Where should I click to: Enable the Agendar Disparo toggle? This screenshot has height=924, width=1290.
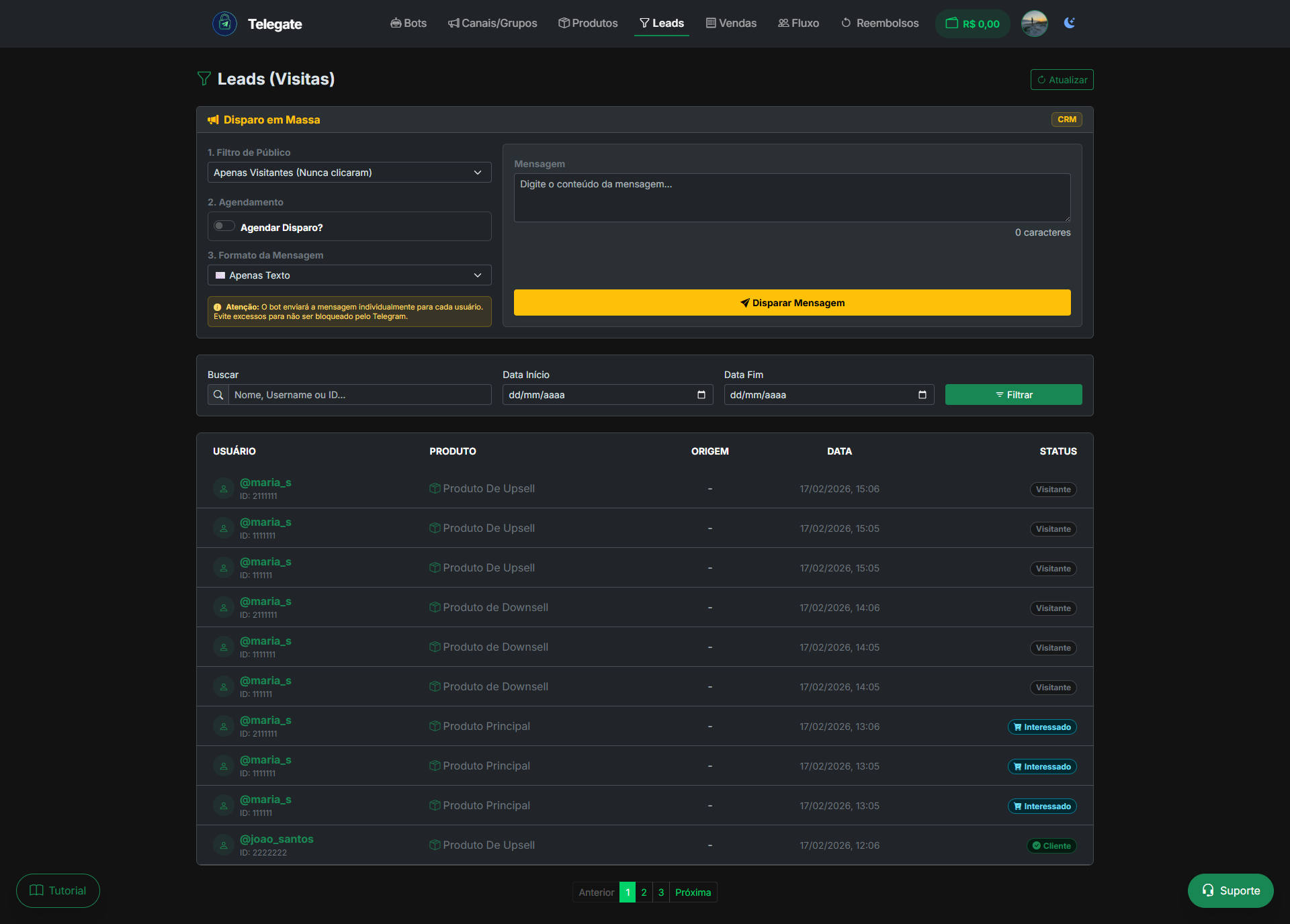[223, 226]
